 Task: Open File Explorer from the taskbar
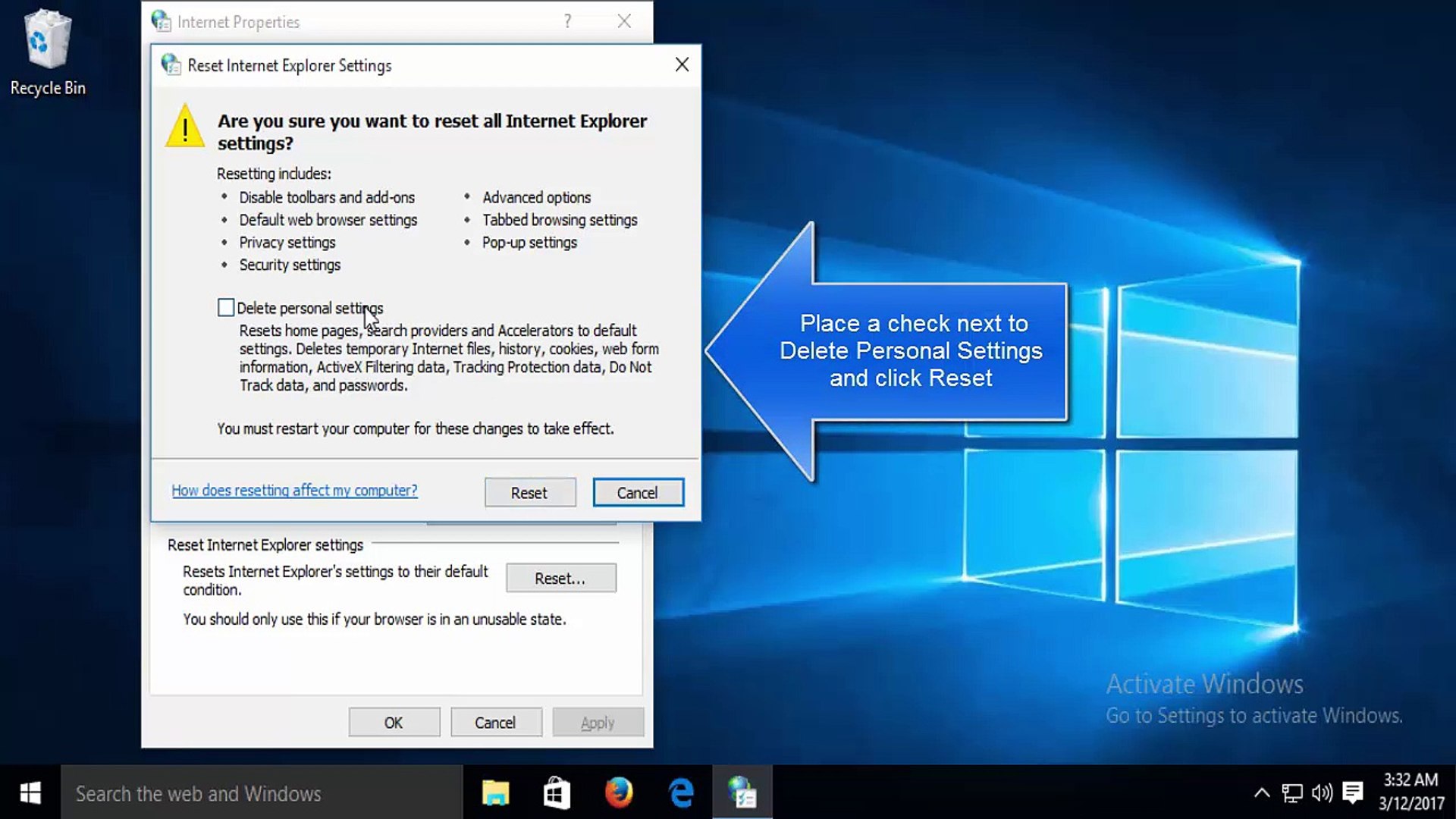[x=495, y=793]
